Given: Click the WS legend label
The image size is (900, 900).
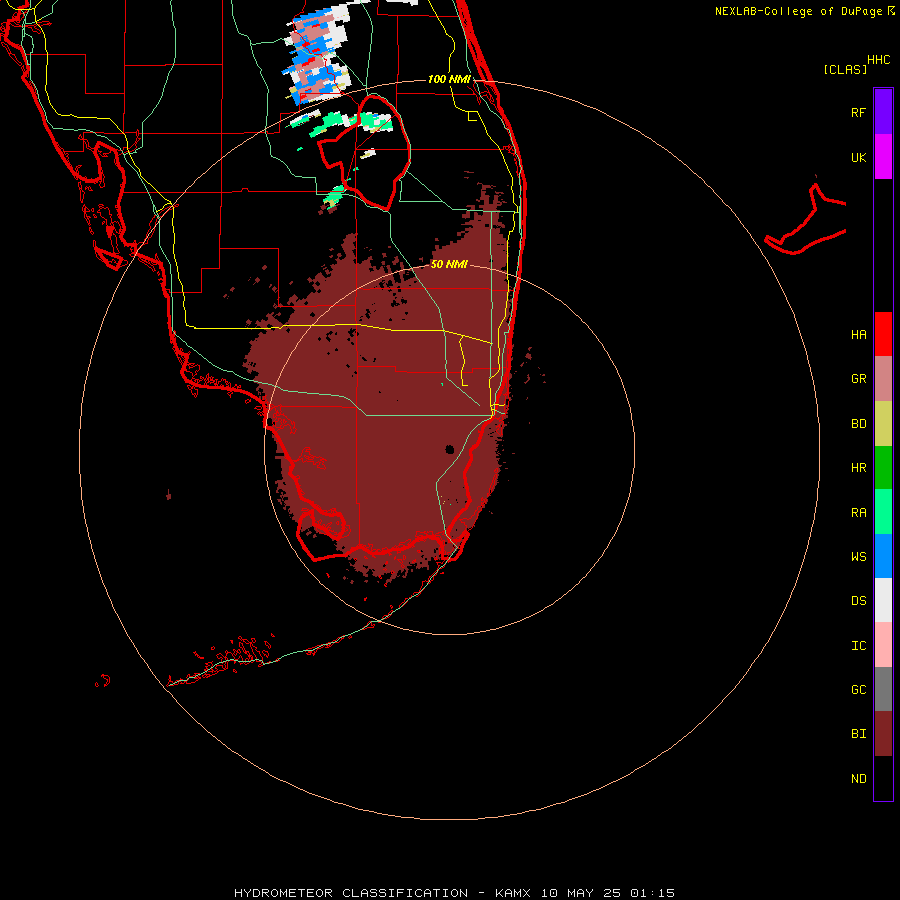Looking at the screenshot, I should click(x=858, y=556).
